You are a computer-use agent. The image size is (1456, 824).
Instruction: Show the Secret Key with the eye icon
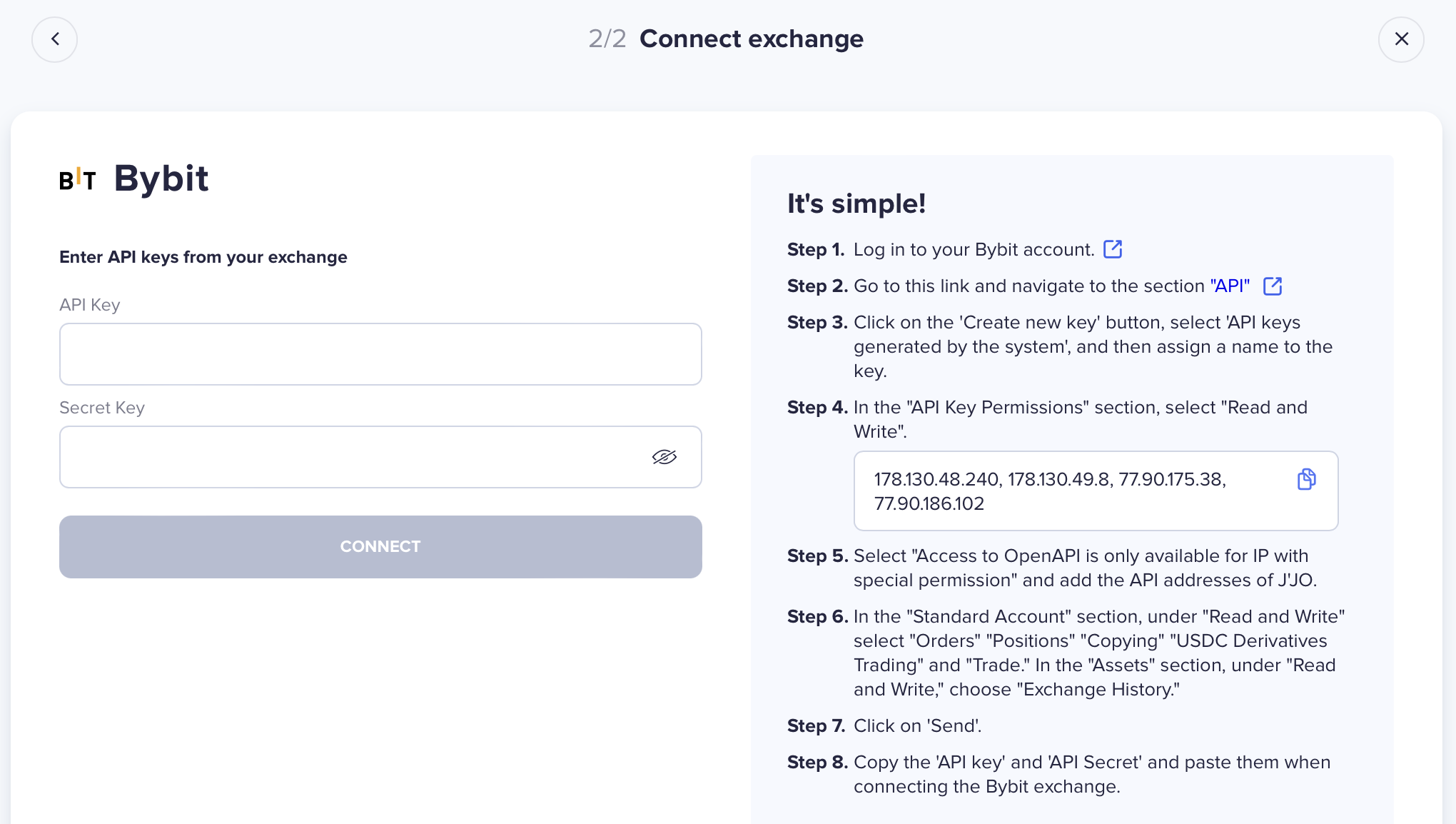click(x=664, y=457)
